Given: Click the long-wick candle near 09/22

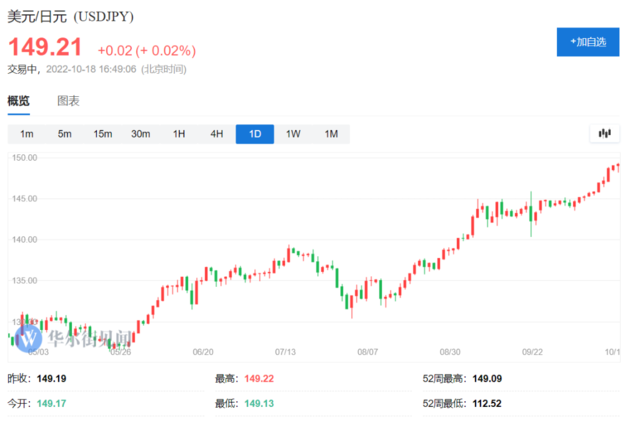Looking at the screenshot, I should pos(531,214).
